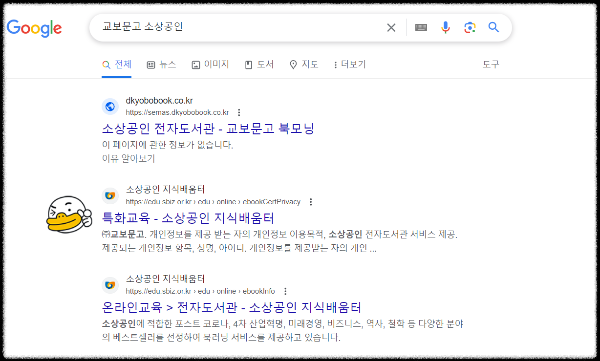The width and height of the screenshot is (600, 361).
Task: Click the 이유 알아보기 link
Action: (128, 158)
